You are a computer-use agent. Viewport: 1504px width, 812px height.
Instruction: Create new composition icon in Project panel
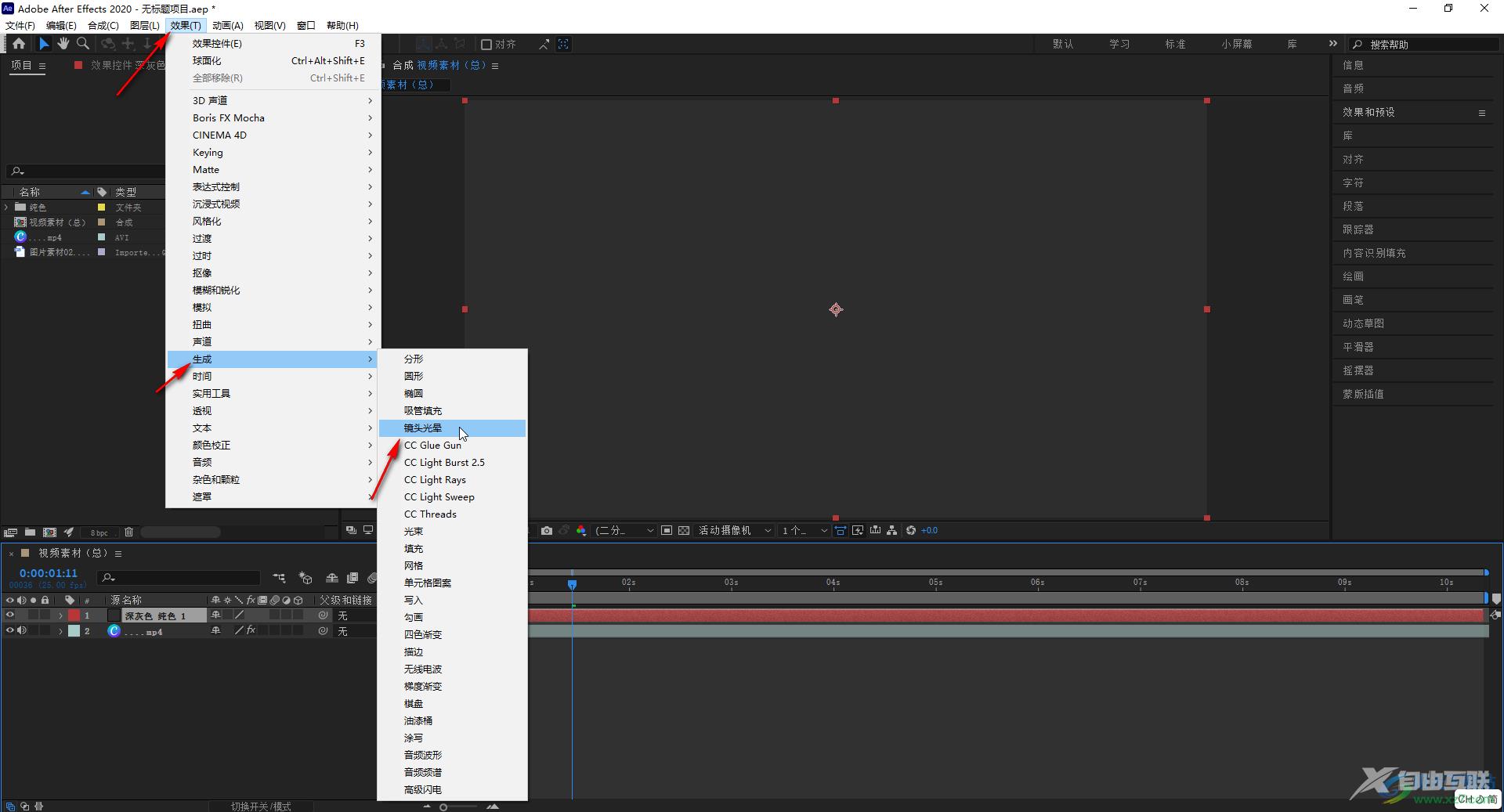[x=49, y=532]
